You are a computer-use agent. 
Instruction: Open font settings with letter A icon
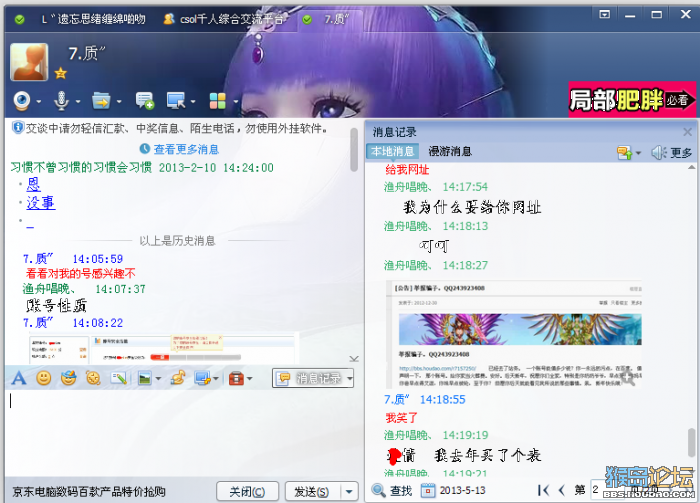18,378
